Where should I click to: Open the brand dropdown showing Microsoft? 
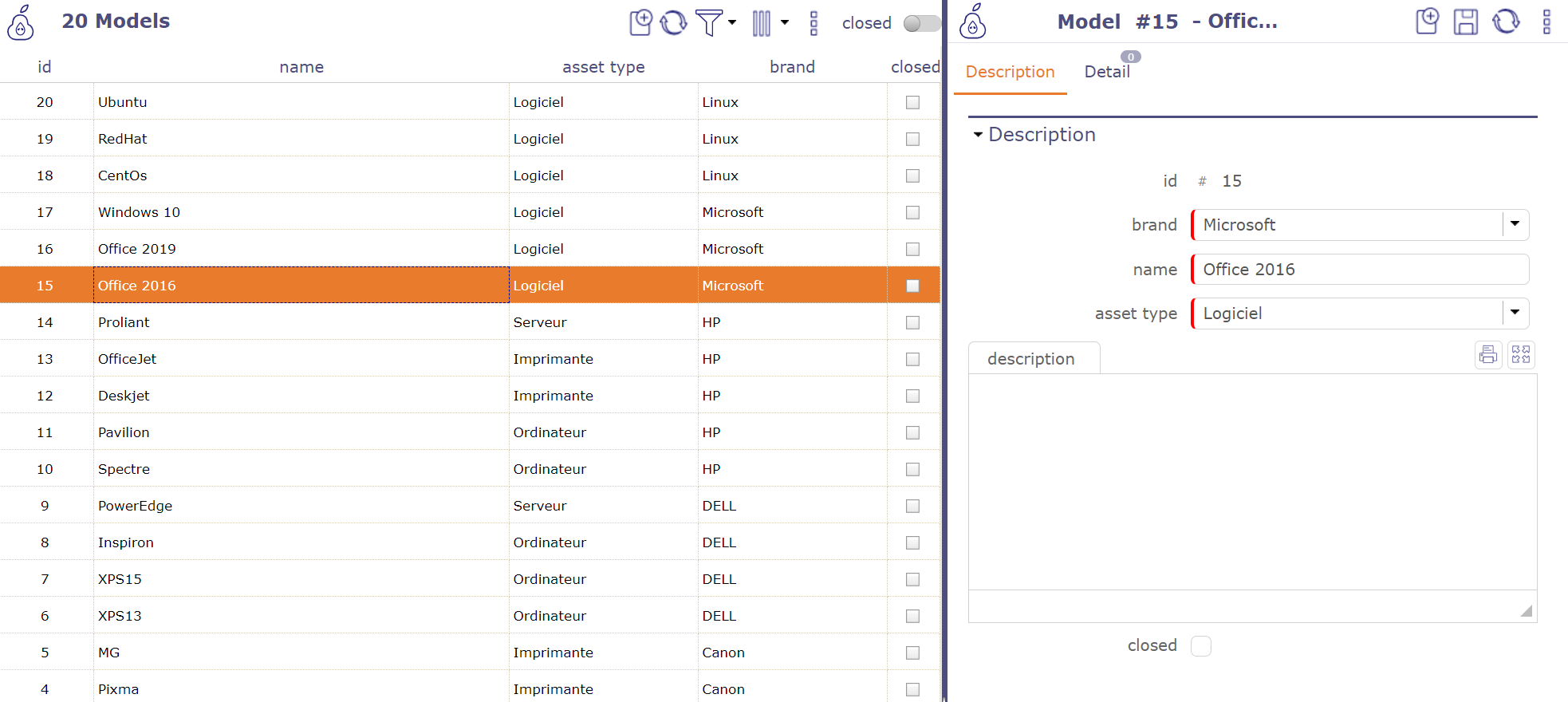(1515, 225)
